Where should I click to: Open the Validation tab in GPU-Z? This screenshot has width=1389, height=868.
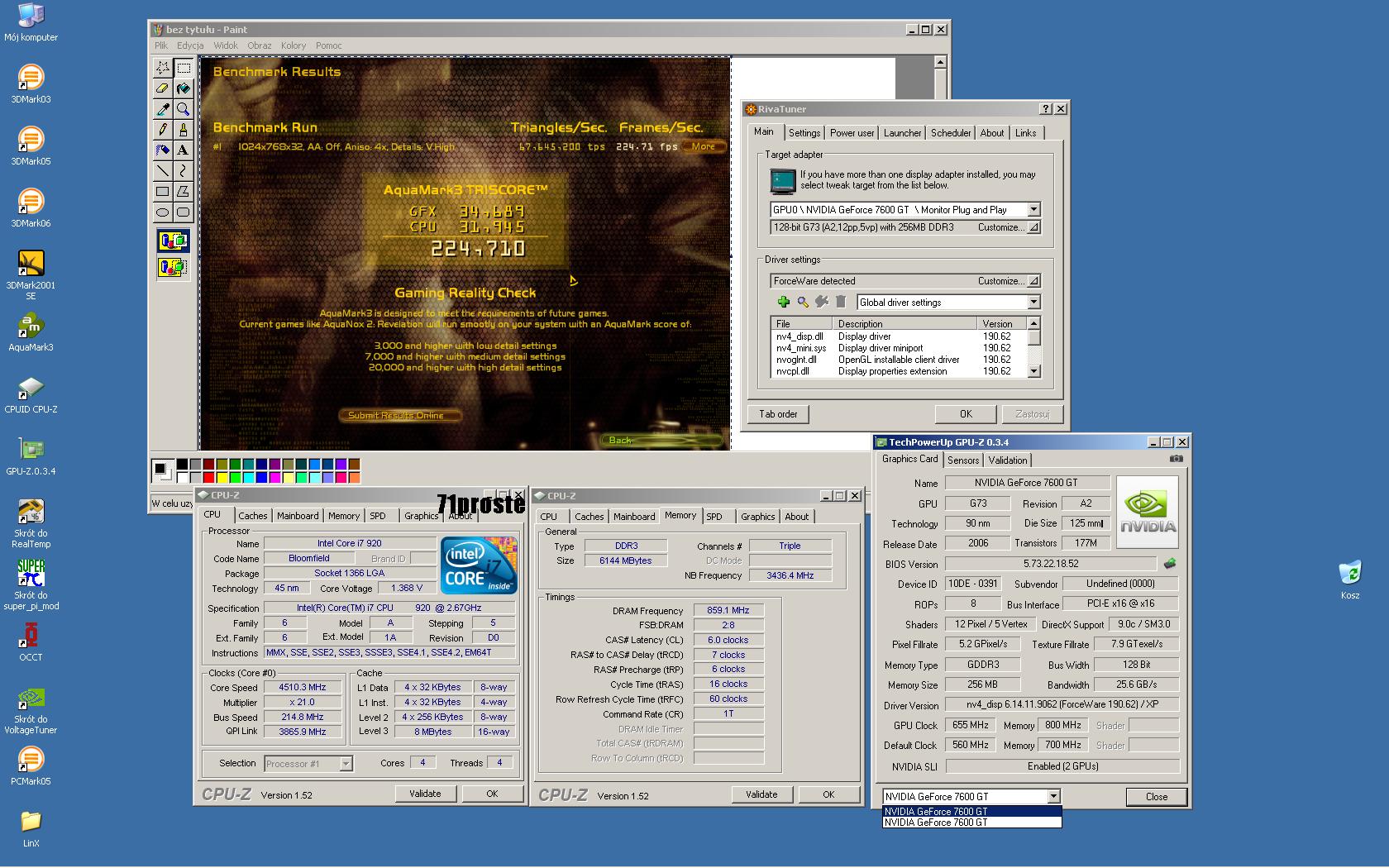(x=1008, y=460)
